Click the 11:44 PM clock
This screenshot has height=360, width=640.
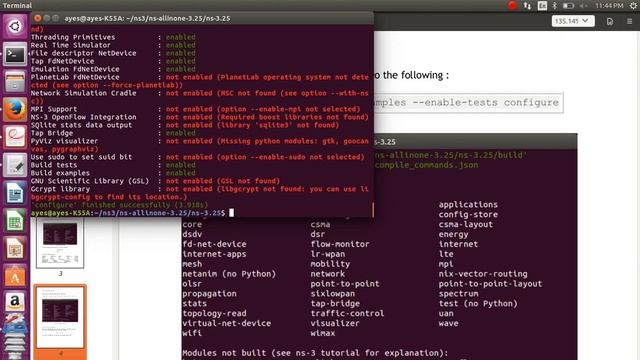point(609,5)
